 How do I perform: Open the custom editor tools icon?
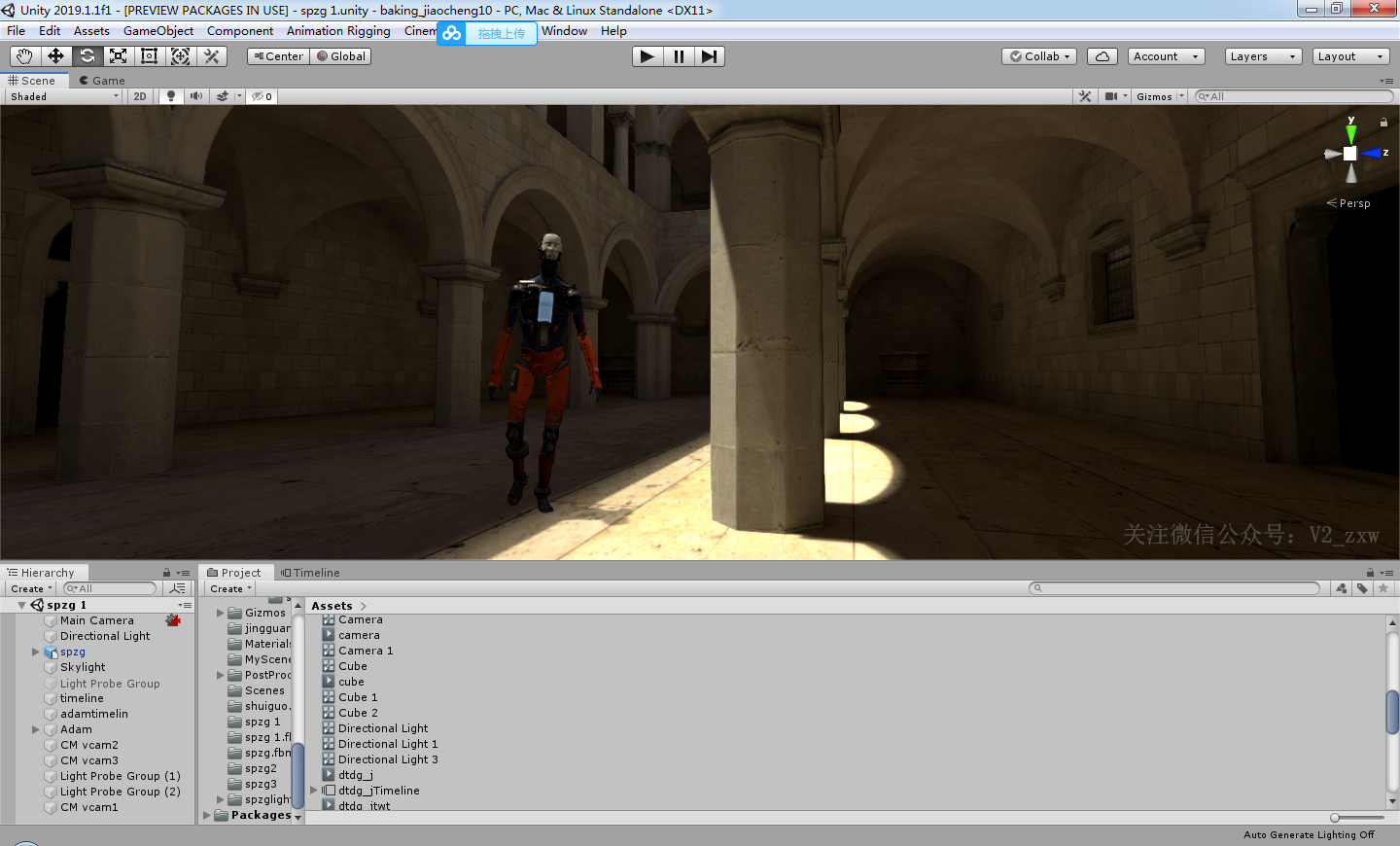(211, 56)
